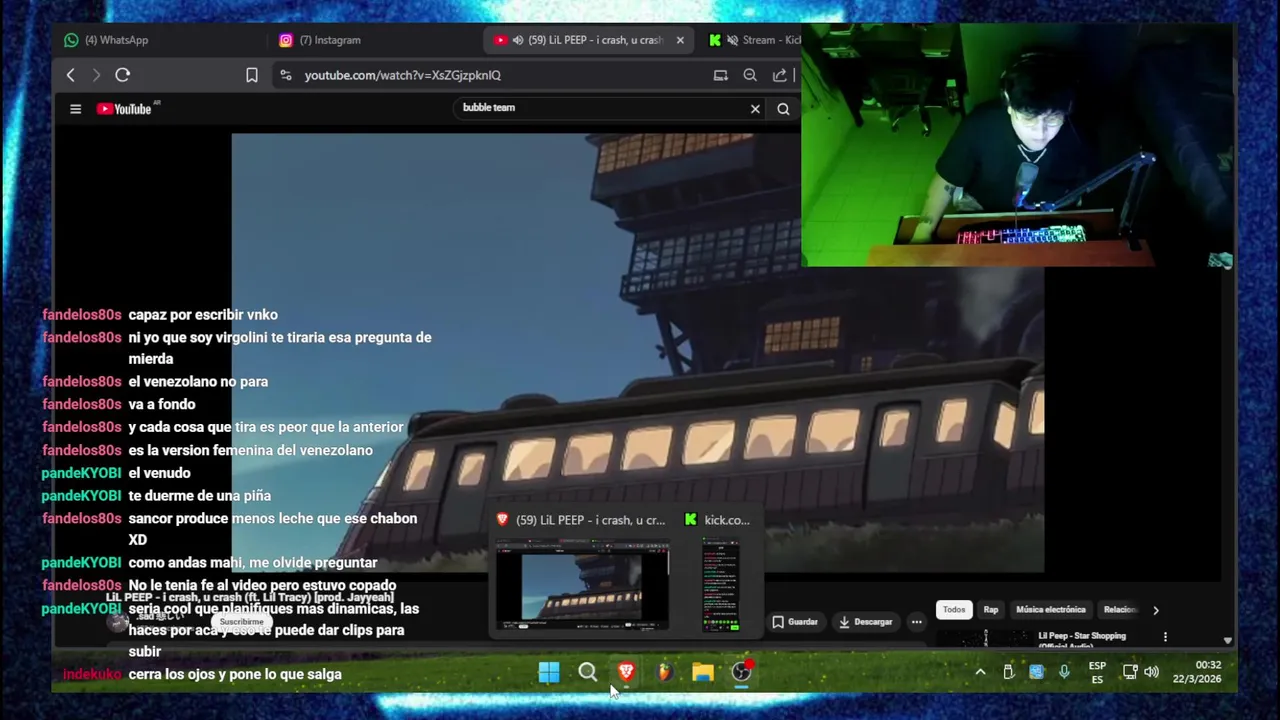Open FL Studio from the taskbar

pyautogui.click(x=664, y=672)
